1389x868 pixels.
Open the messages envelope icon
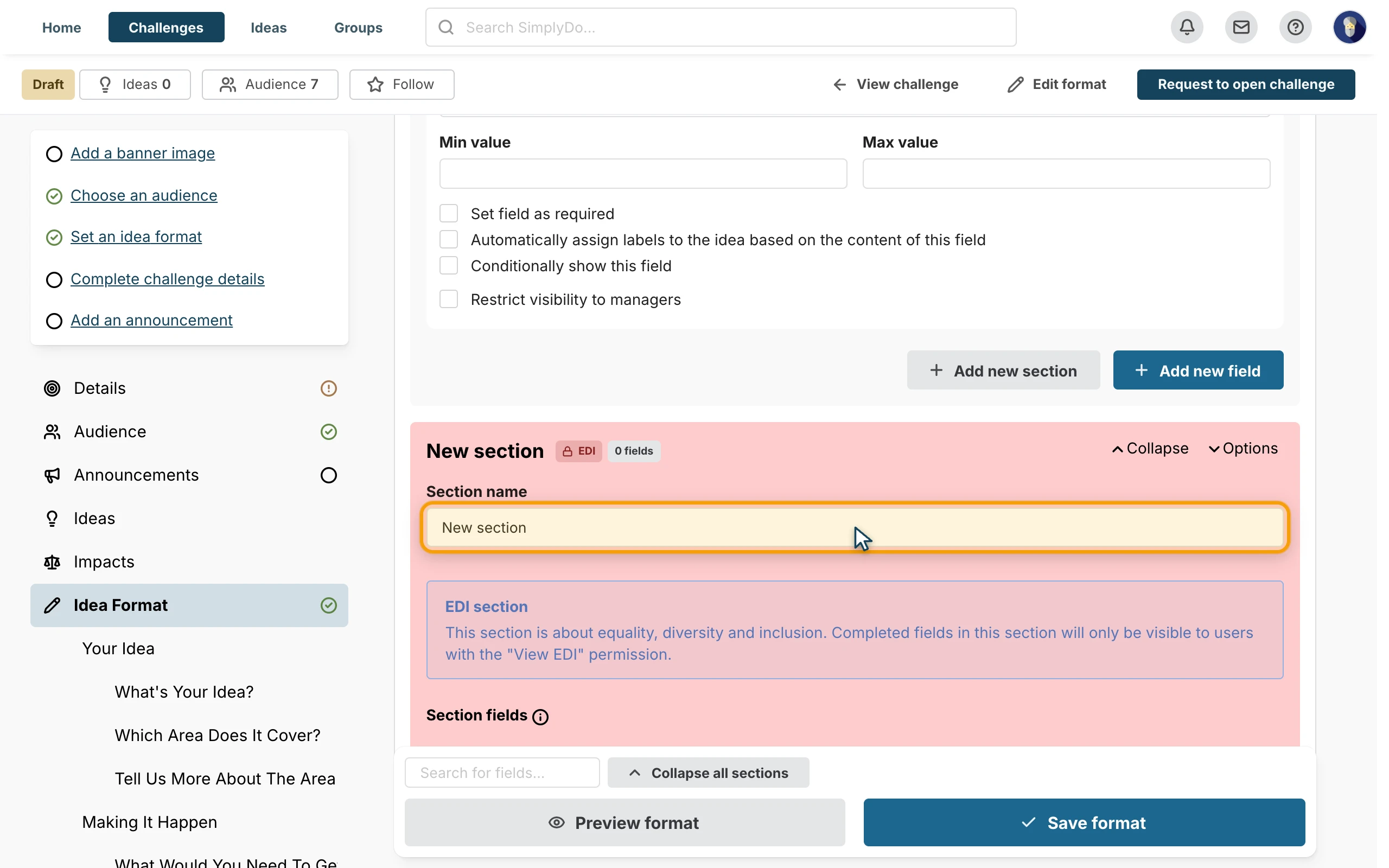click(x=1240, y=27)
